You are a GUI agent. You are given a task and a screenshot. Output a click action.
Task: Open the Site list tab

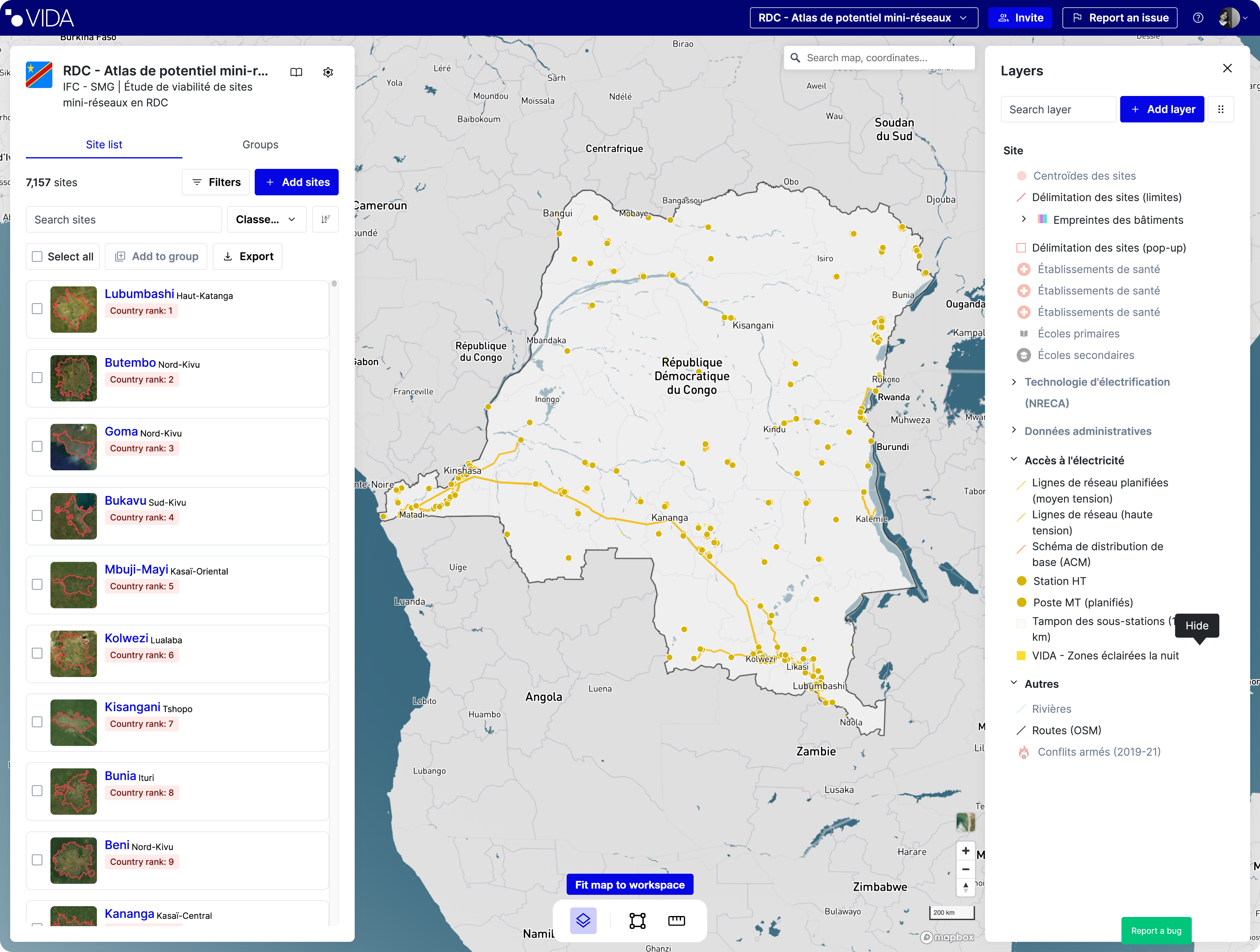(x=104, y=145)
